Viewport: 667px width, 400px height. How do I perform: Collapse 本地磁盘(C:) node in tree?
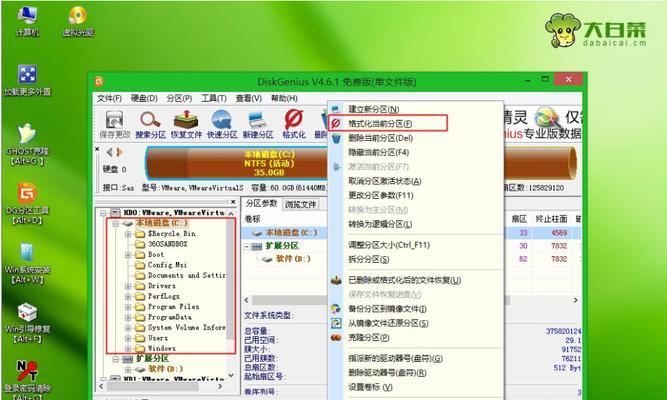point(116,223)
